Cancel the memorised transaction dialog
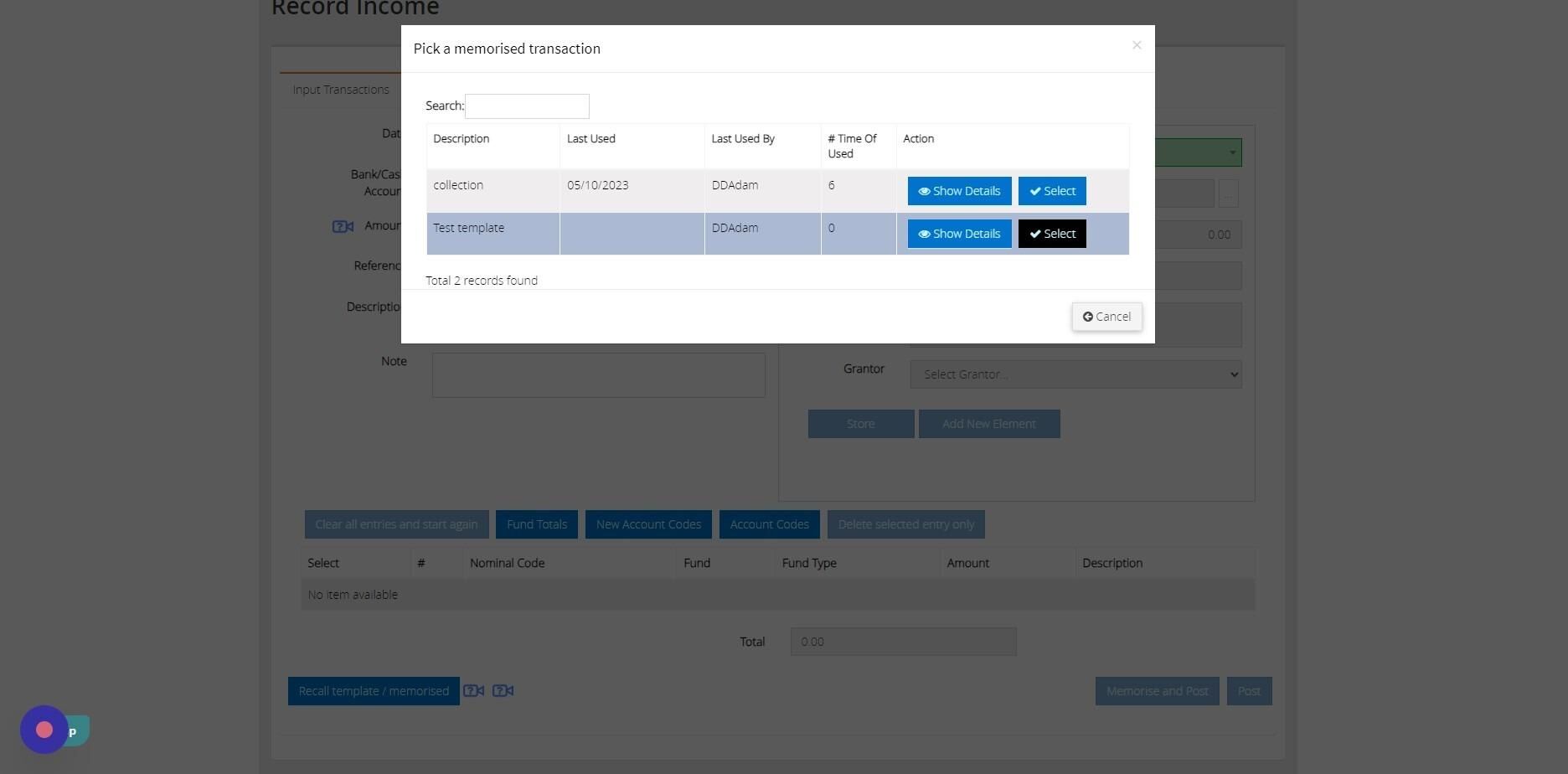 (1106, 317)
